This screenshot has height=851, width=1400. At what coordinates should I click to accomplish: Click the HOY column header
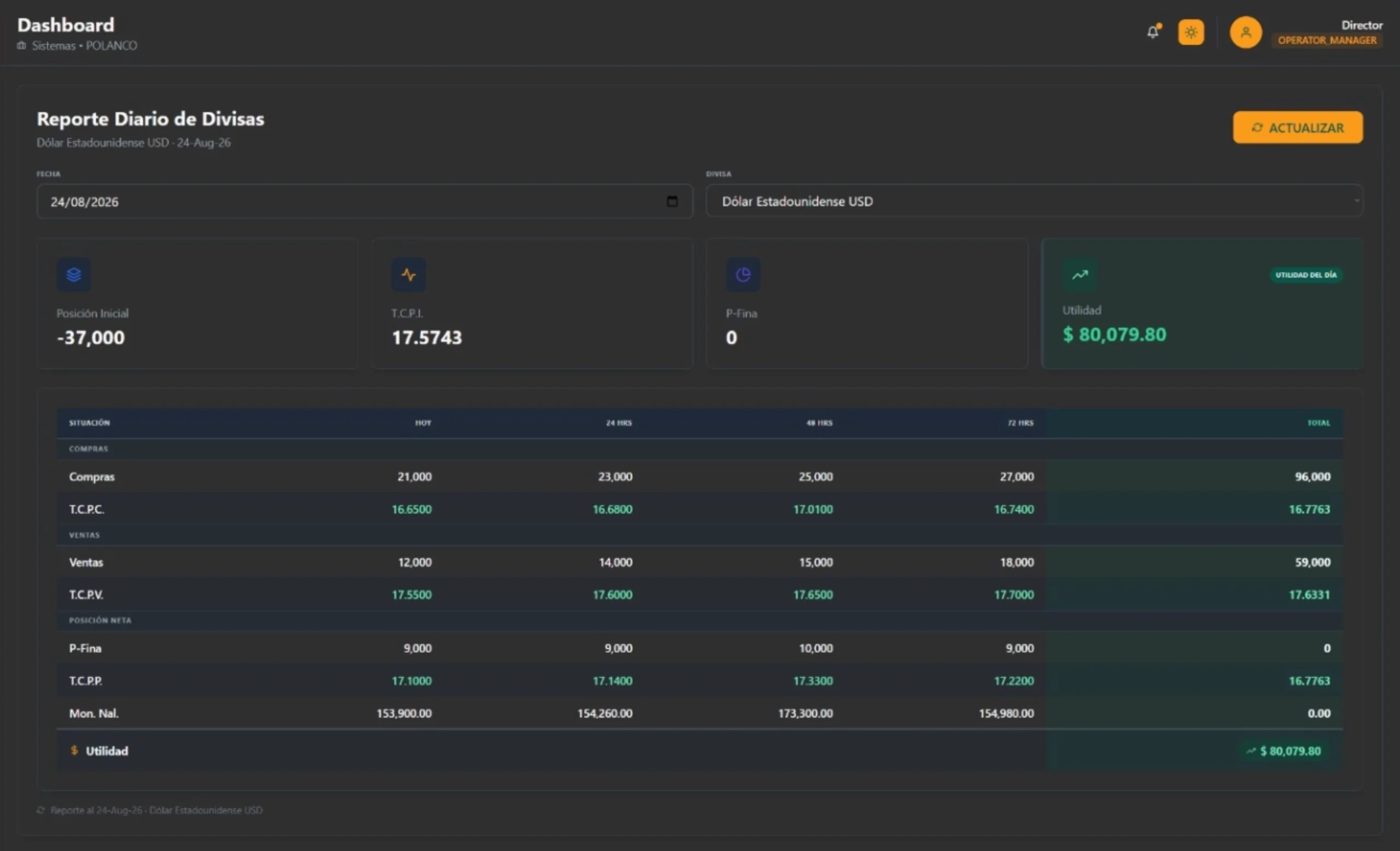(x=423, y=423)
